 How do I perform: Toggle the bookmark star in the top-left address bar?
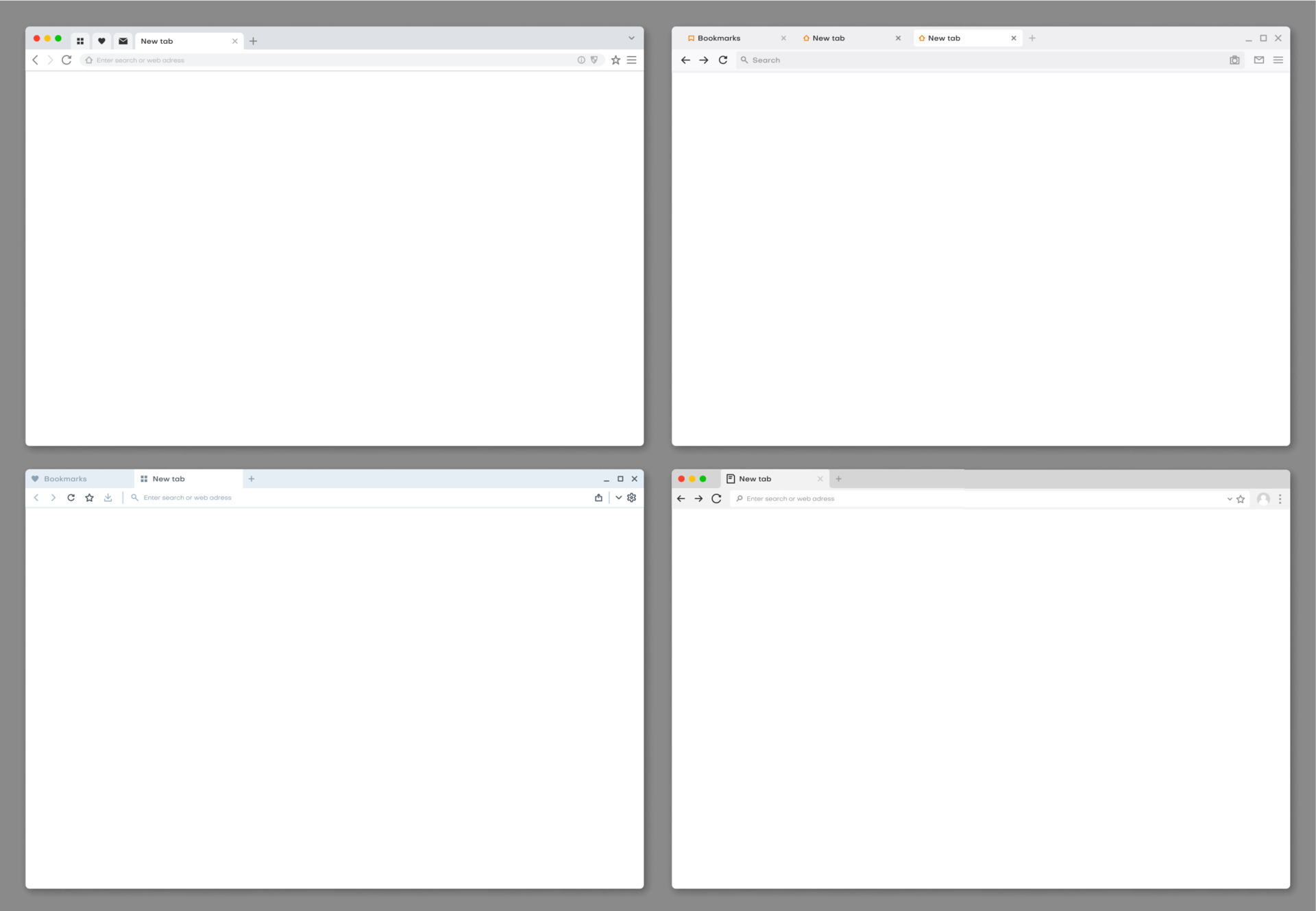coord(615,60)
